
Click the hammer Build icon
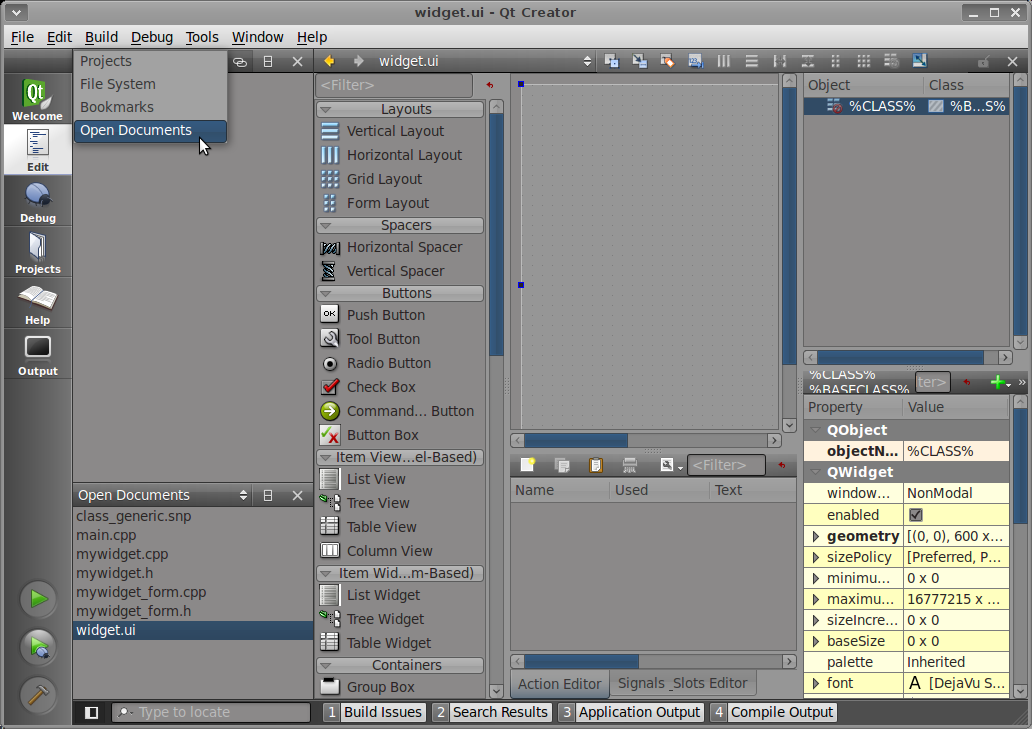click(38, 695)
